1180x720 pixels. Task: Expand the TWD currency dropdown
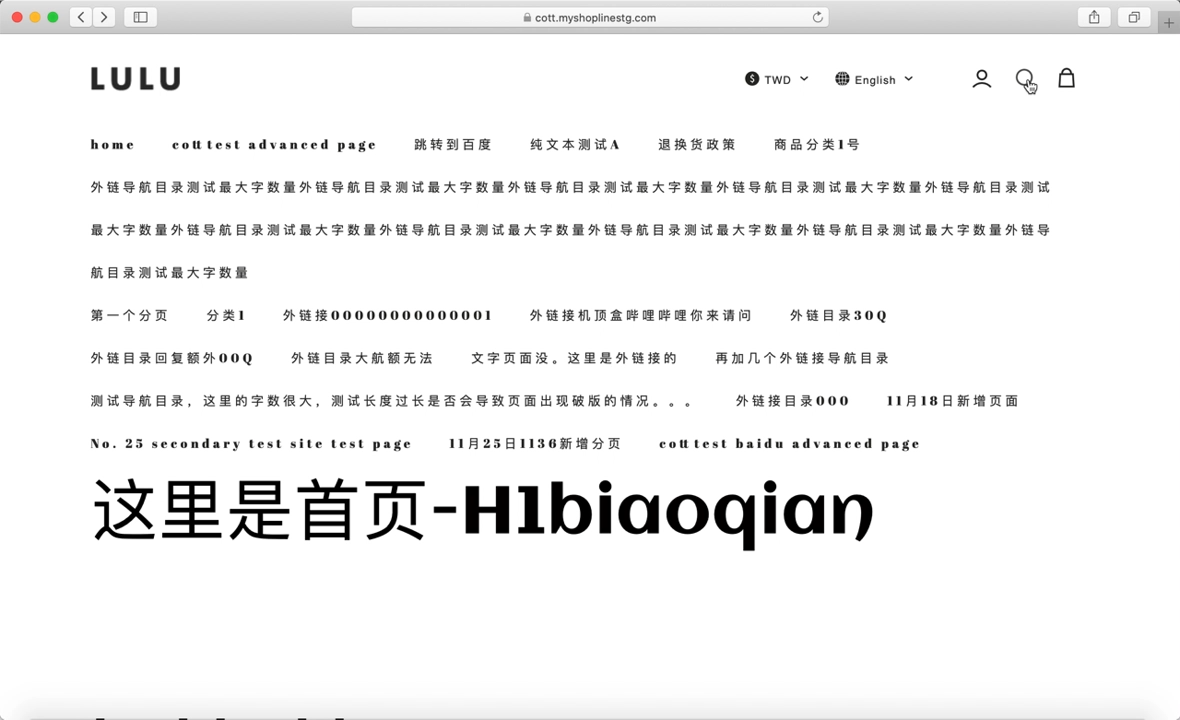[777, 79]
